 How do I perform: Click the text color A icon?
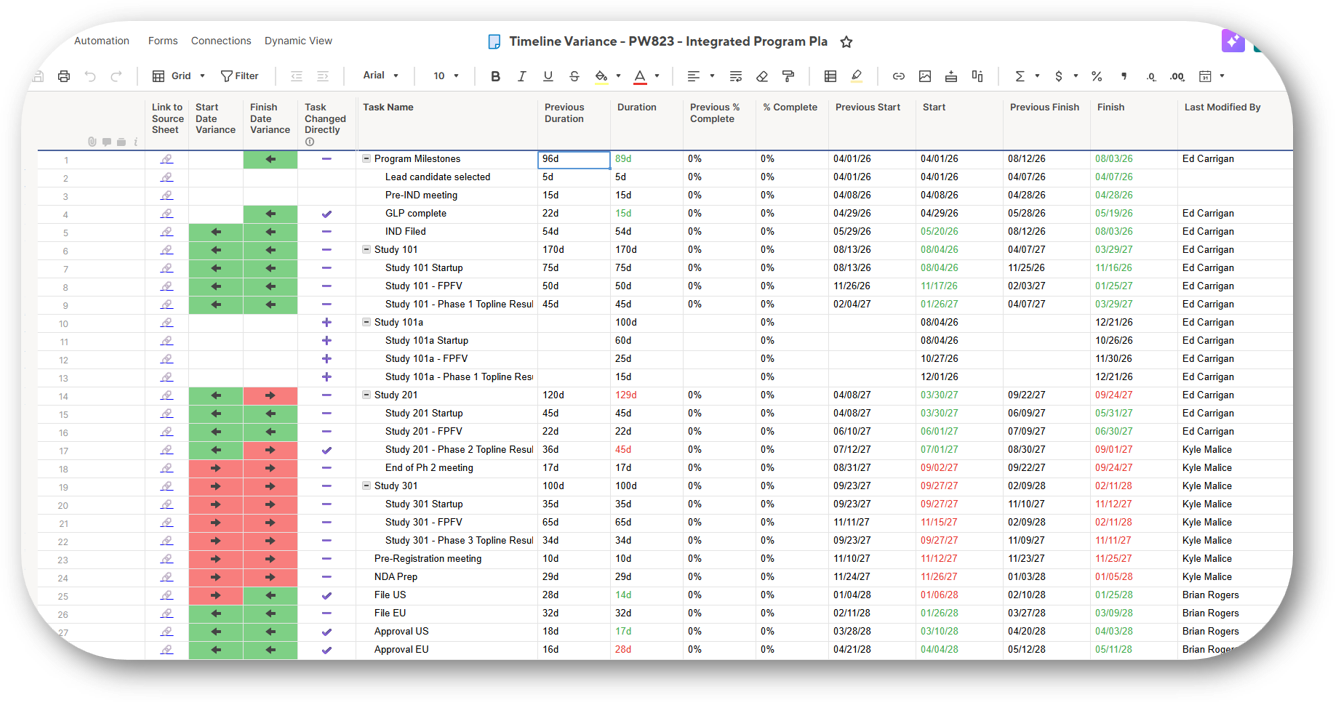[640, 76]
